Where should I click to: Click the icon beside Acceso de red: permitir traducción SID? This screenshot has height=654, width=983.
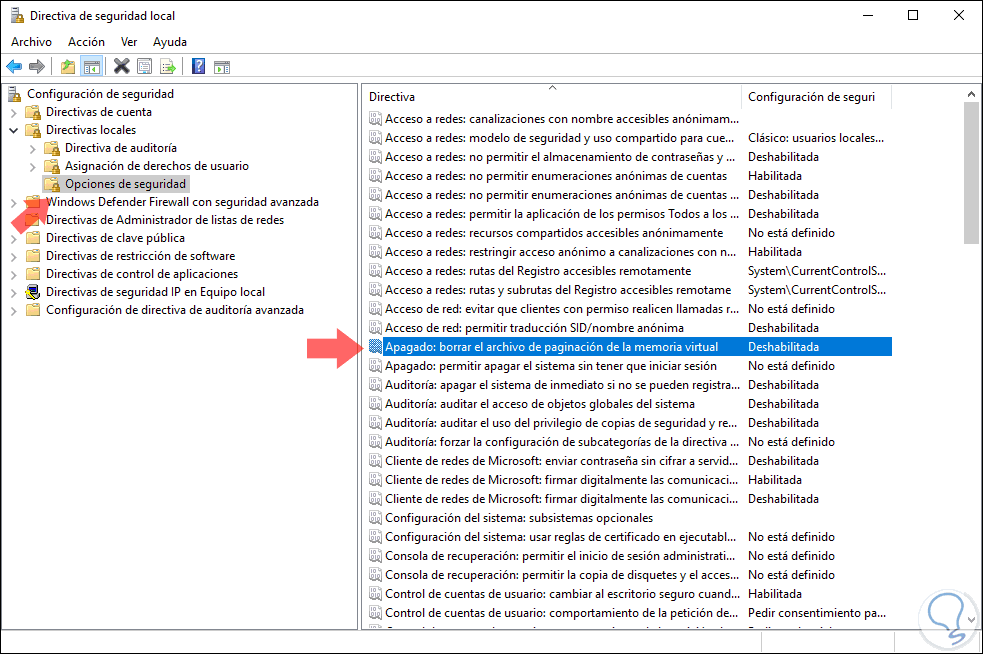tap(376, 328)
